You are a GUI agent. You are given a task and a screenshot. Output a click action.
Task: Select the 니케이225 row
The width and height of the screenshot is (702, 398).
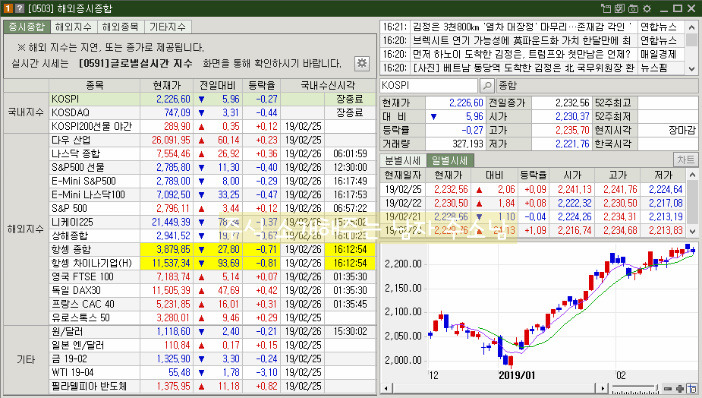tap(212, 222)
